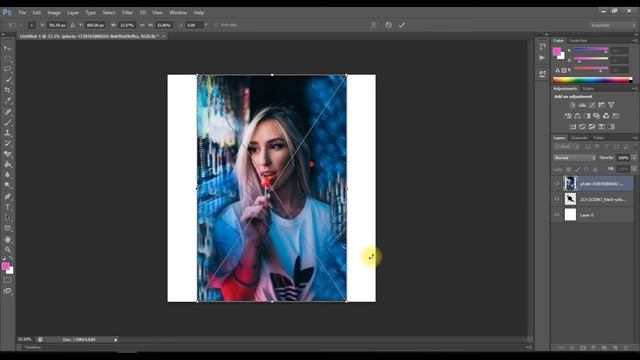The height and width of the screenshot is (360, 640).
Task: Open the Color panel flyout menu
Action: pos(634,41)
